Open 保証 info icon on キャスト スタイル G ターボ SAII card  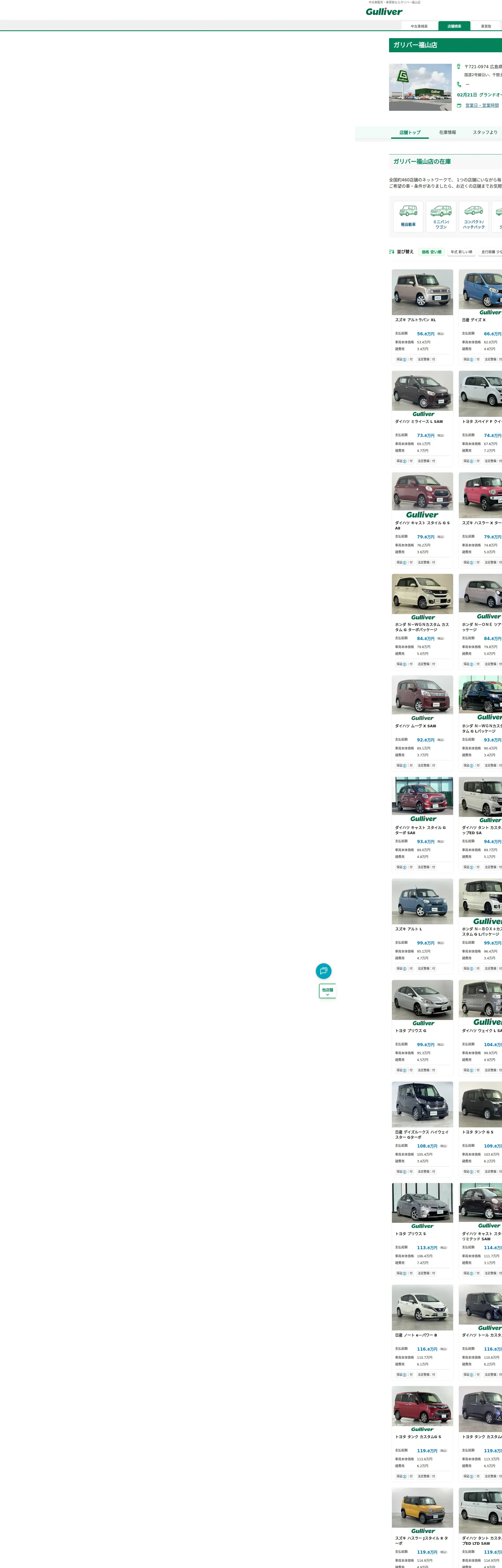(404, 867)
